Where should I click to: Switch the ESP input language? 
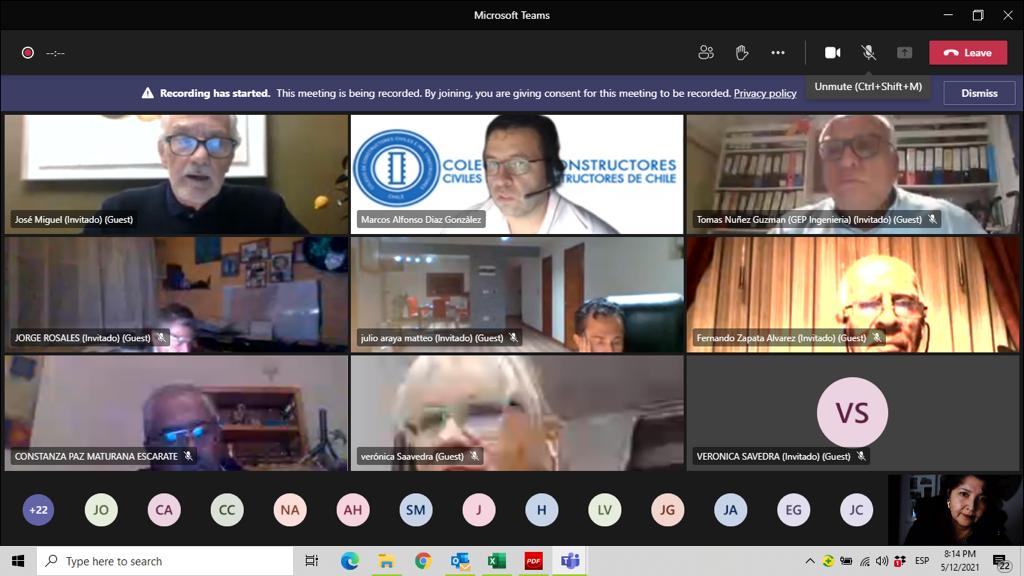point(922,561)
